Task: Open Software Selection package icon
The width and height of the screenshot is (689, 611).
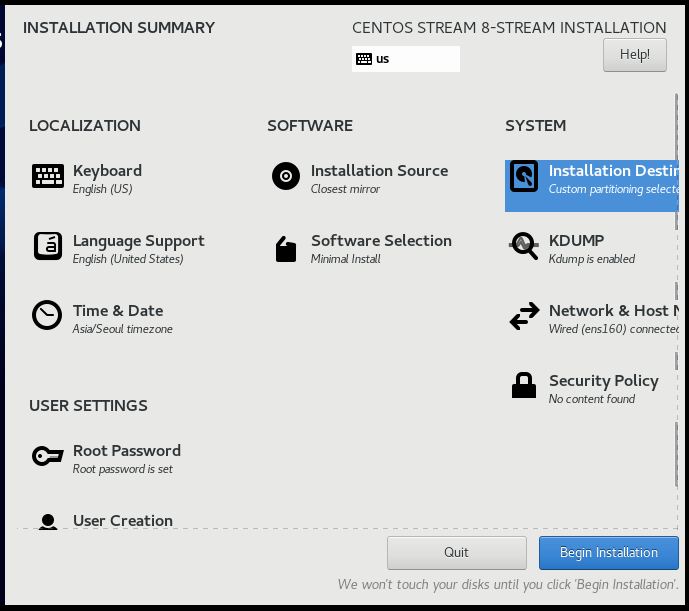Action: point(286,249)
